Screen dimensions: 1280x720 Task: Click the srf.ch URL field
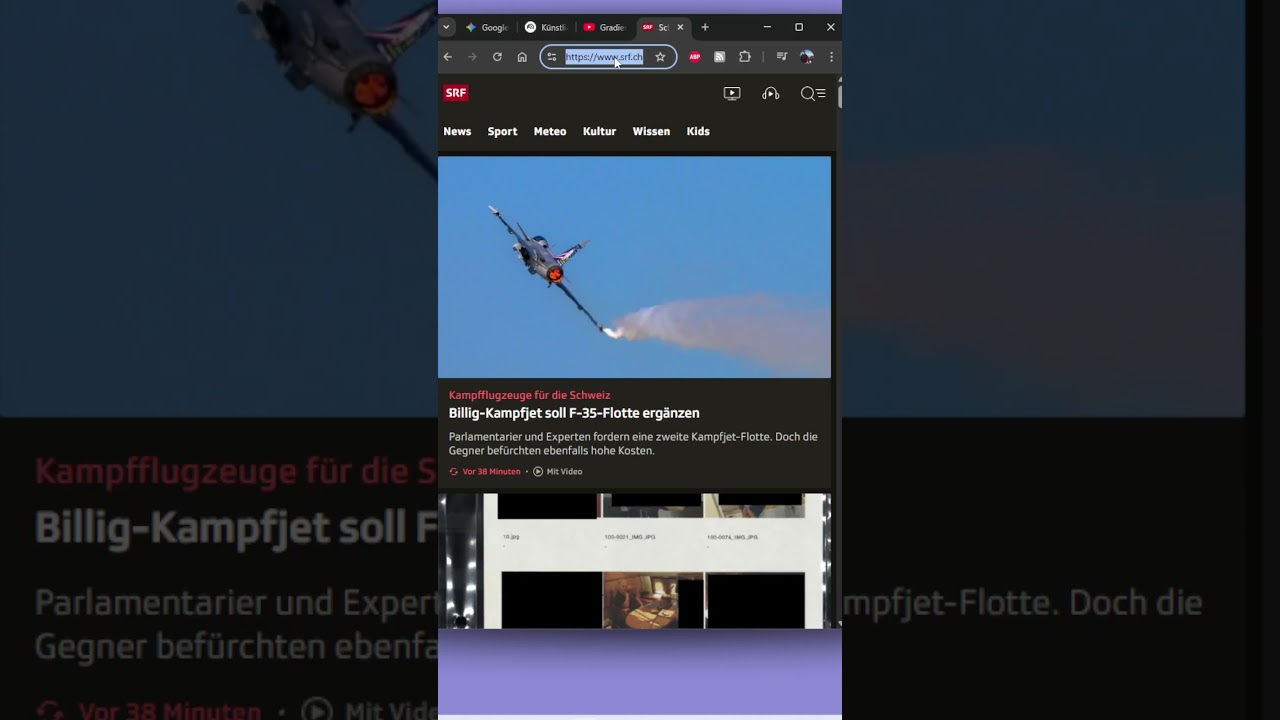604,57
